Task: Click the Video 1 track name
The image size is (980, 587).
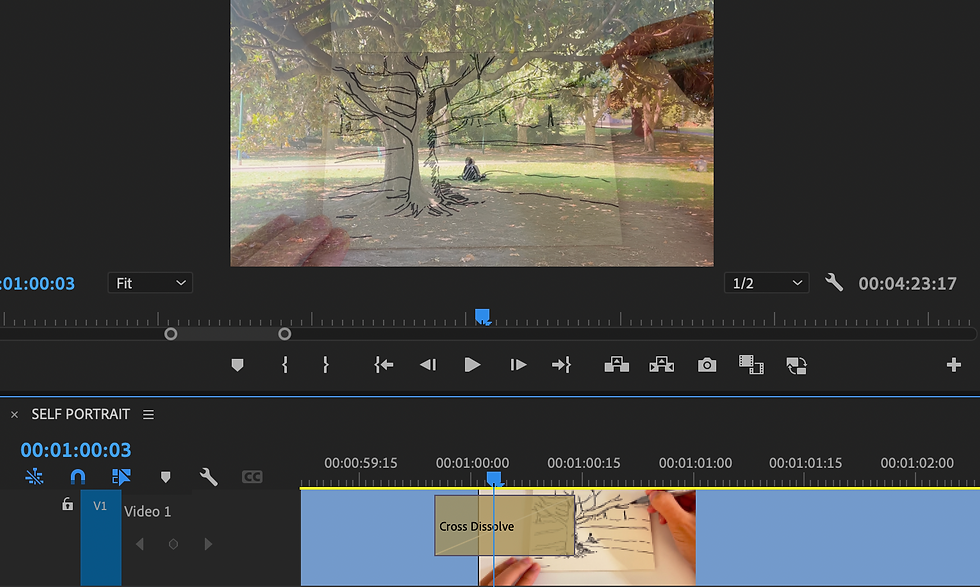Action: 148,511
